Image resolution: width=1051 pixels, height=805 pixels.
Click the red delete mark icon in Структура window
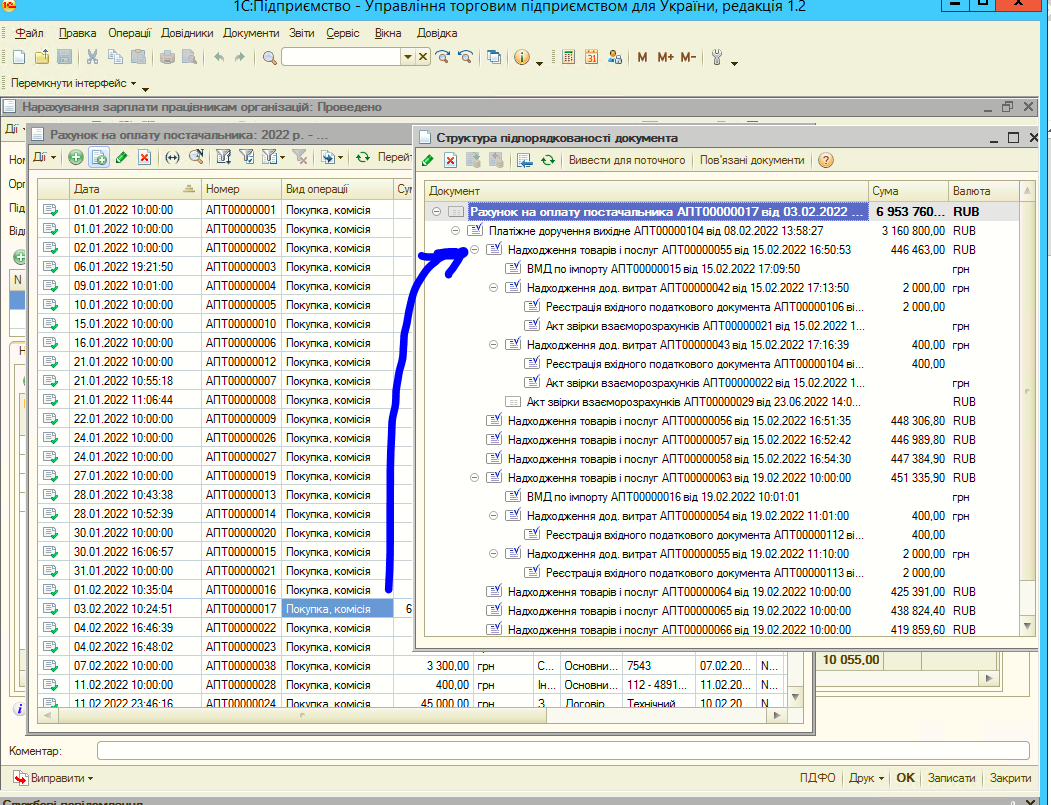click(x=450, y=160)
